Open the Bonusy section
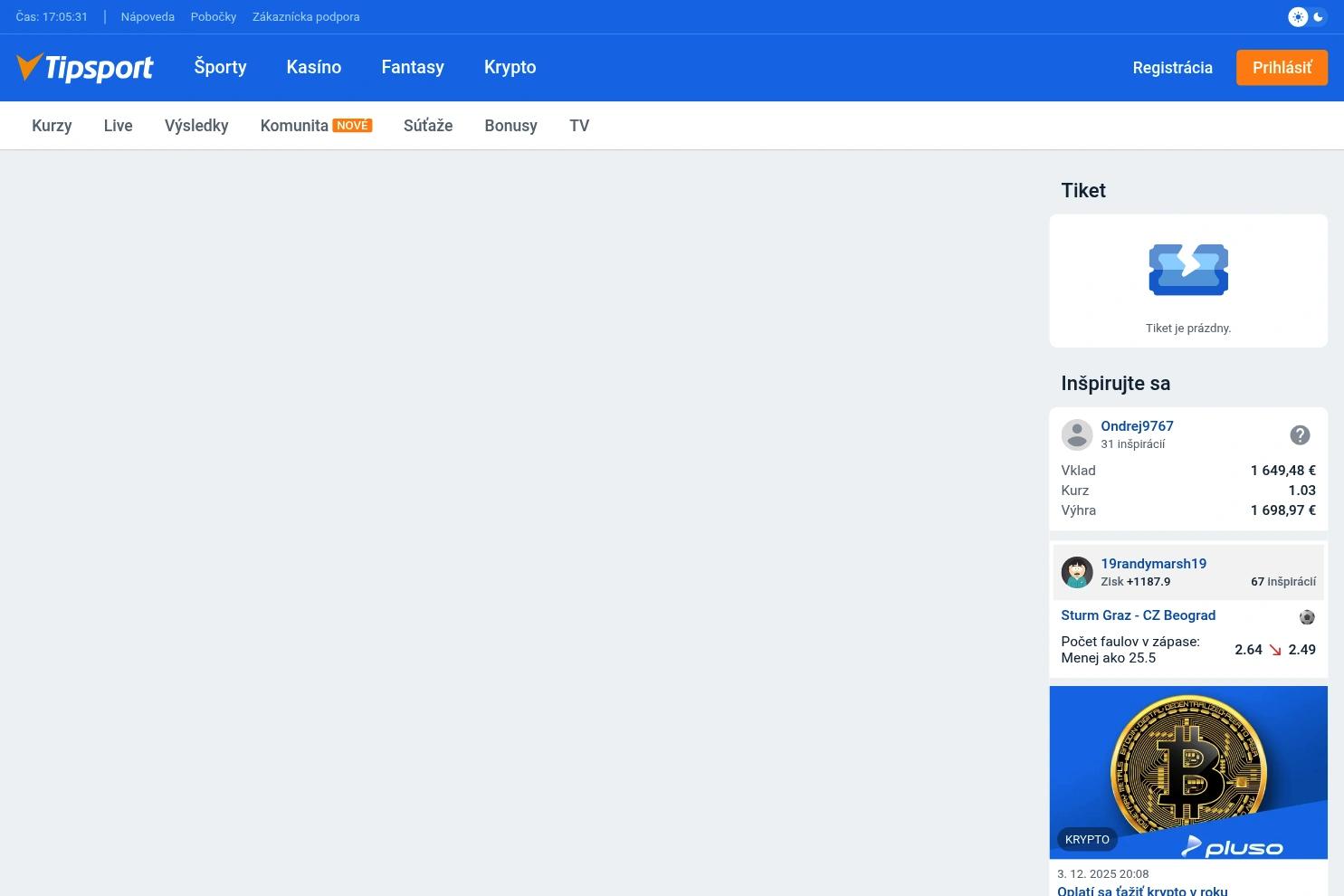Screen dimensions: 1344x896 tap(510, 125)
